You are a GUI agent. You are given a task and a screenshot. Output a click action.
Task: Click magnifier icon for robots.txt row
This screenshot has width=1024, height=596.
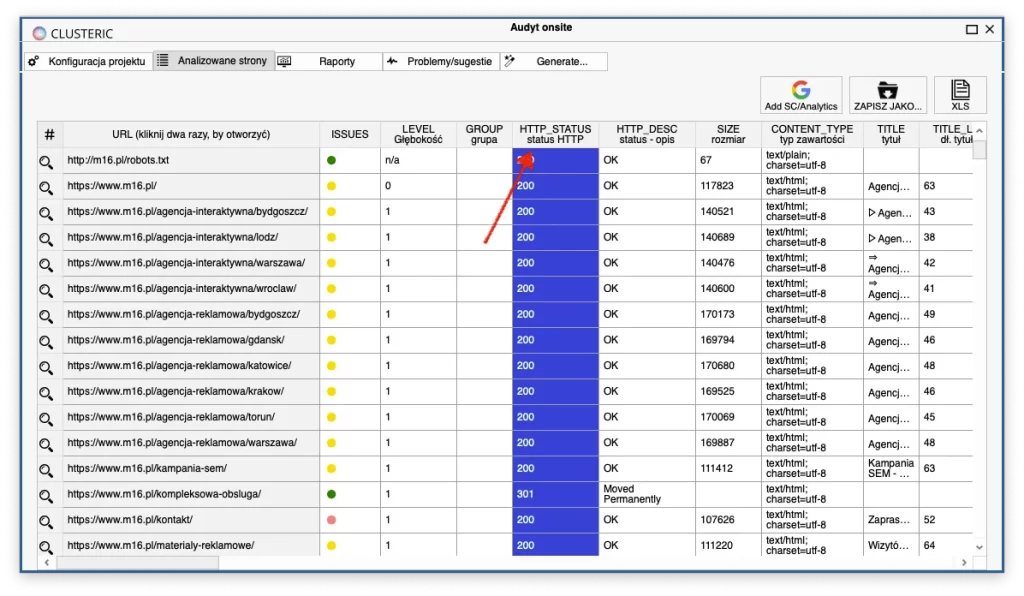[46, 161]
